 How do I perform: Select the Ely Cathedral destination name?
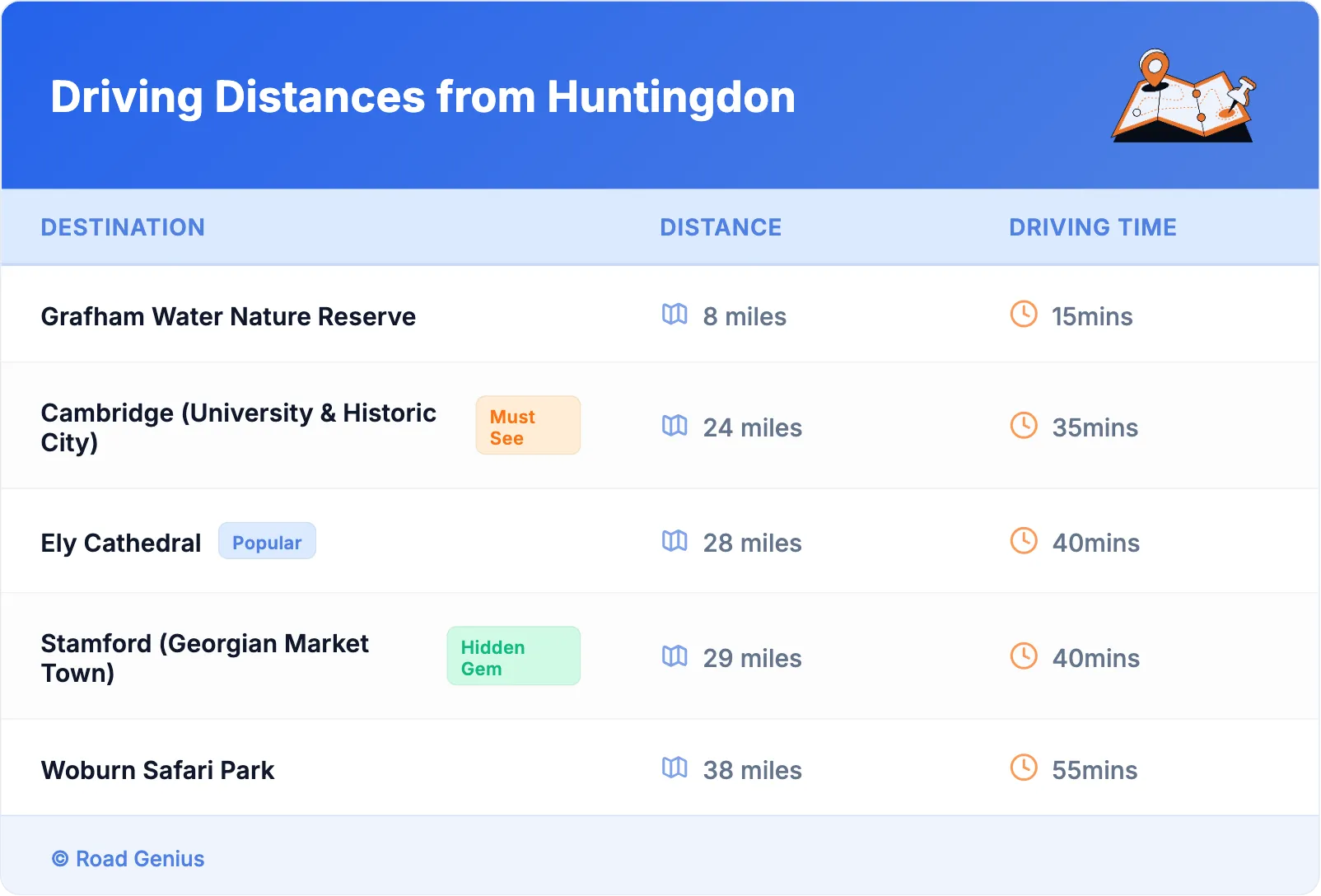click(x=121, y=544)
